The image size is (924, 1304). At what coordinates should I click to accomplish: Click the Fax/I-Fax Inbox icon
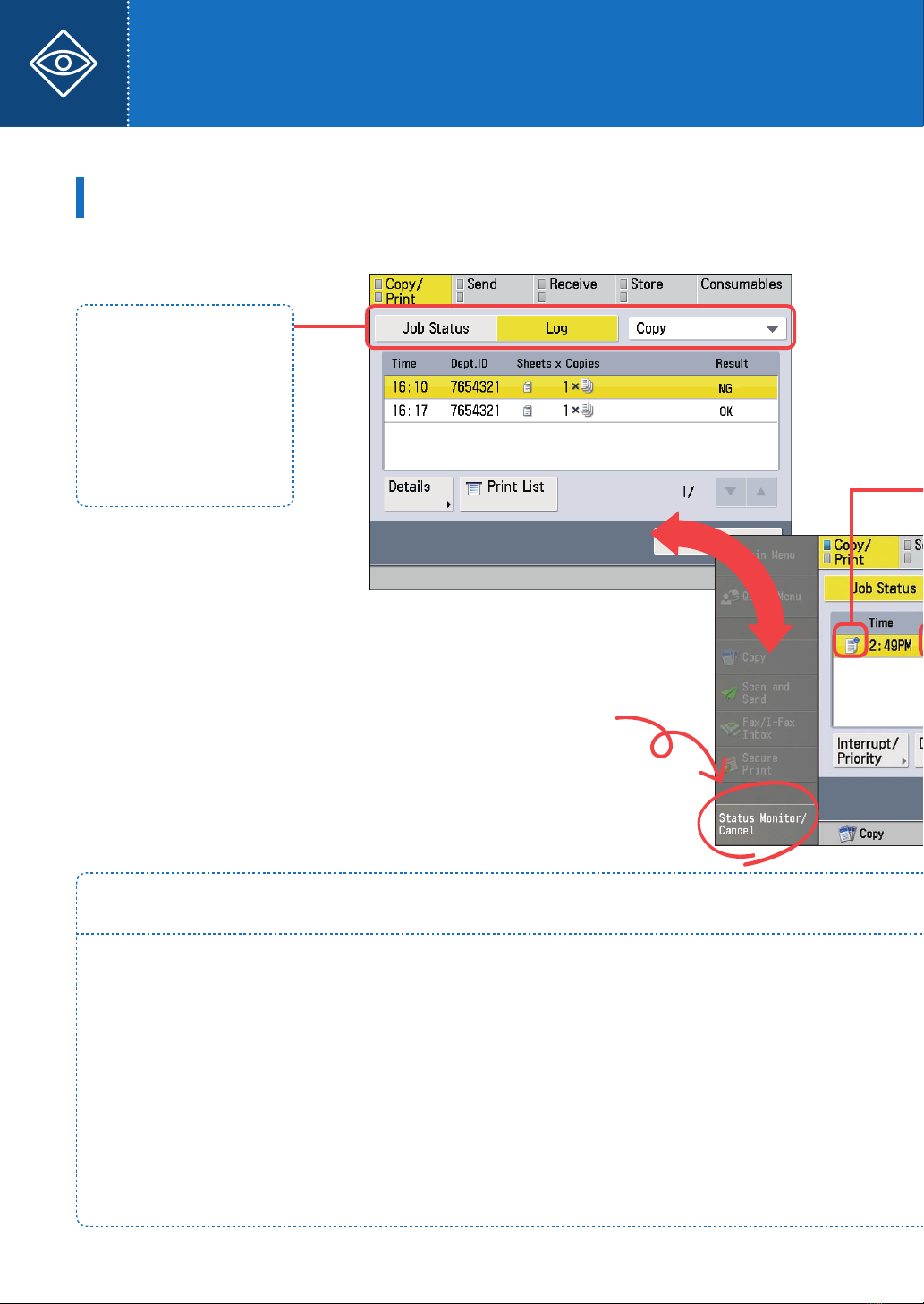pyautogui.click(x=730, y=728)
